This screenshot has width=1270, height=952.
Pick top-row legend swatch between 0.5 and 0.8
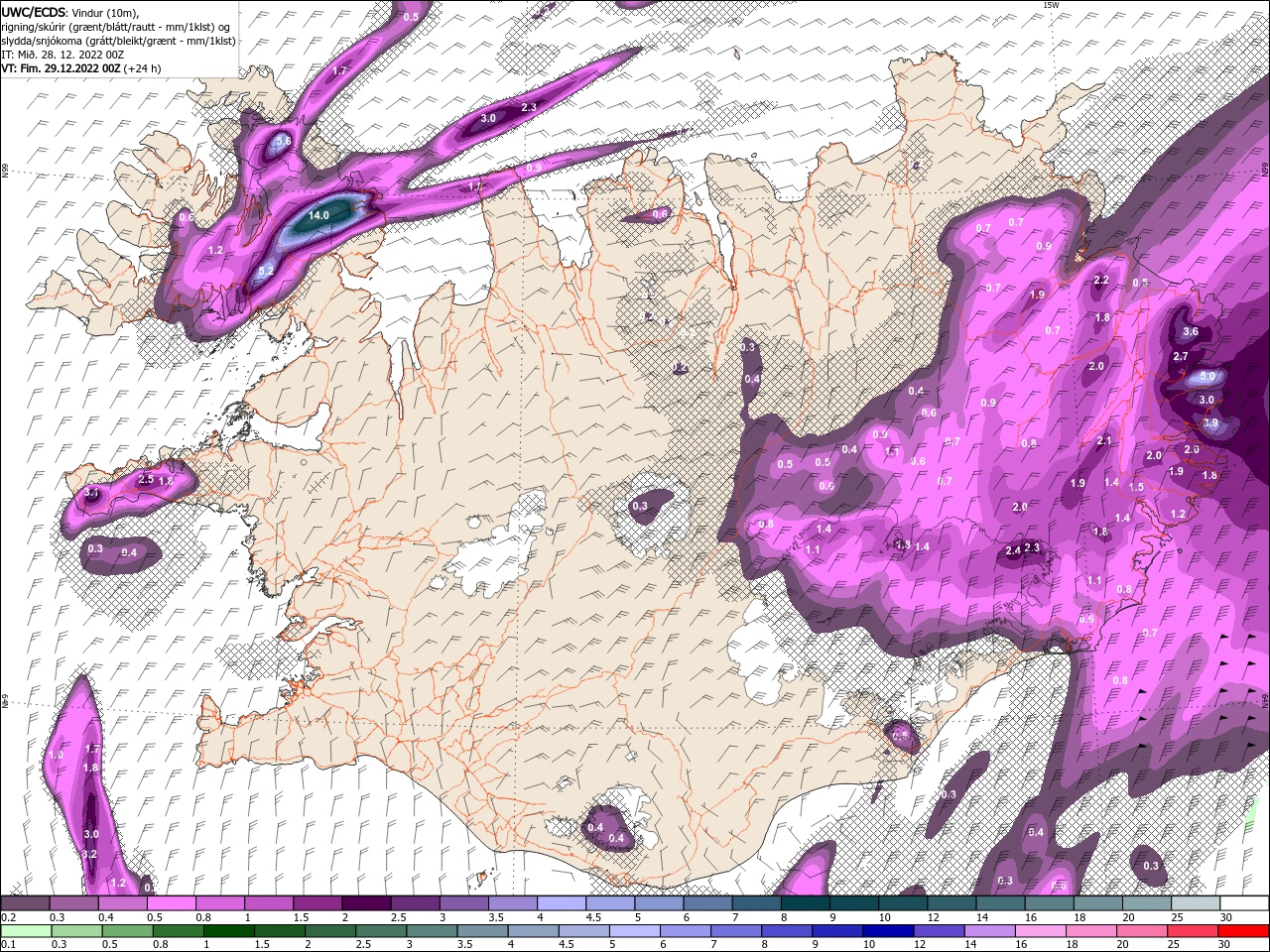[171, 903]
